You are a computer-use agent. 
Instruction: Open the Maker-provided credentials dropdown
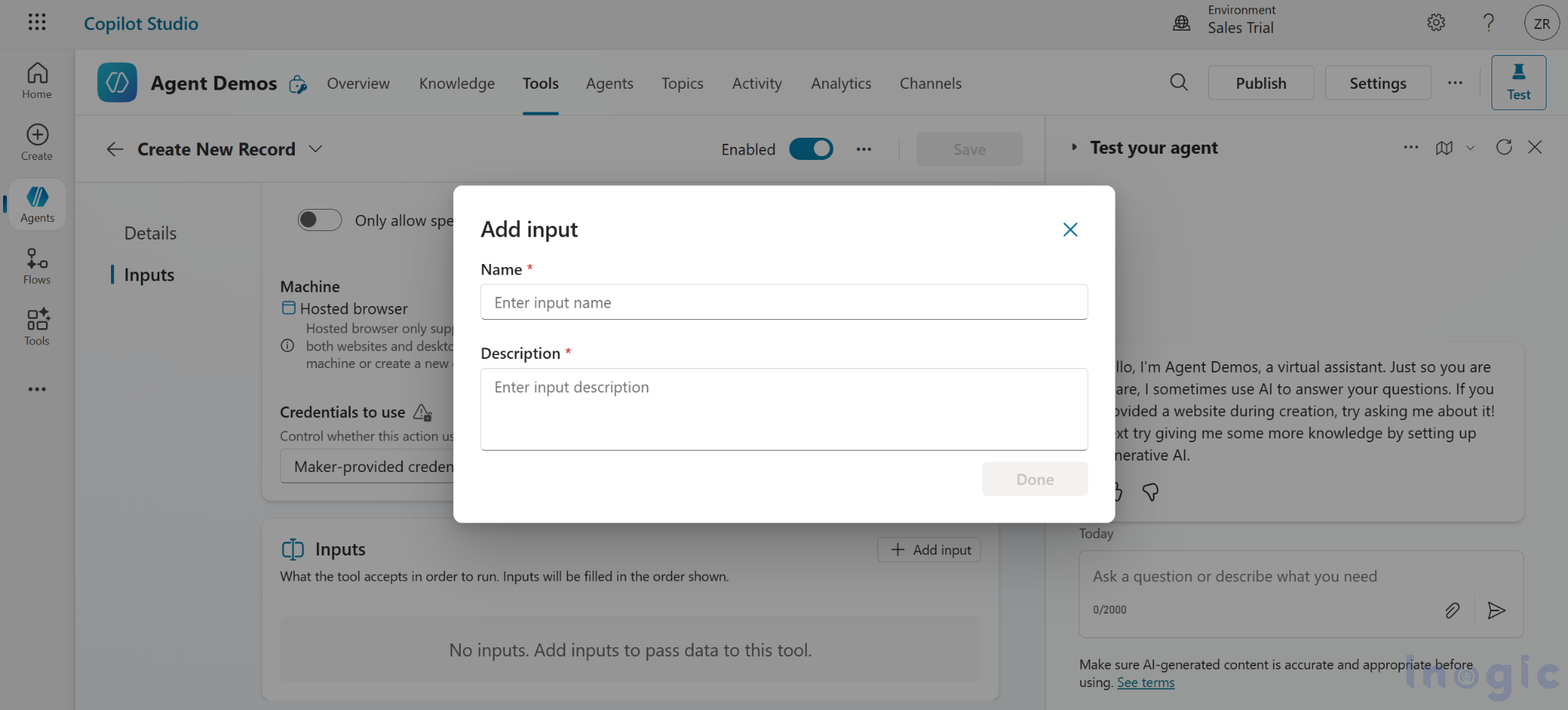pos(368,466)
